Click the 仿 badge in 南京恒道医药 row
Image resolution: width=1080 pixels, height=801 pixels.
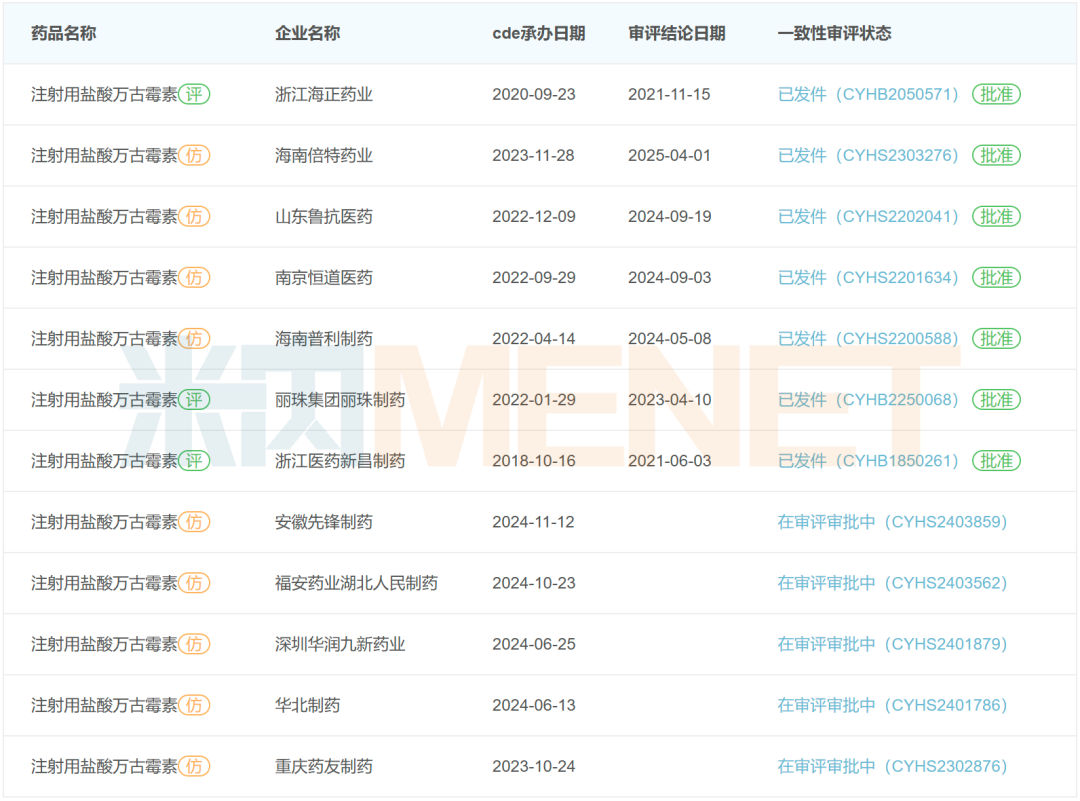pyautogui.click(x=194, y=278)
